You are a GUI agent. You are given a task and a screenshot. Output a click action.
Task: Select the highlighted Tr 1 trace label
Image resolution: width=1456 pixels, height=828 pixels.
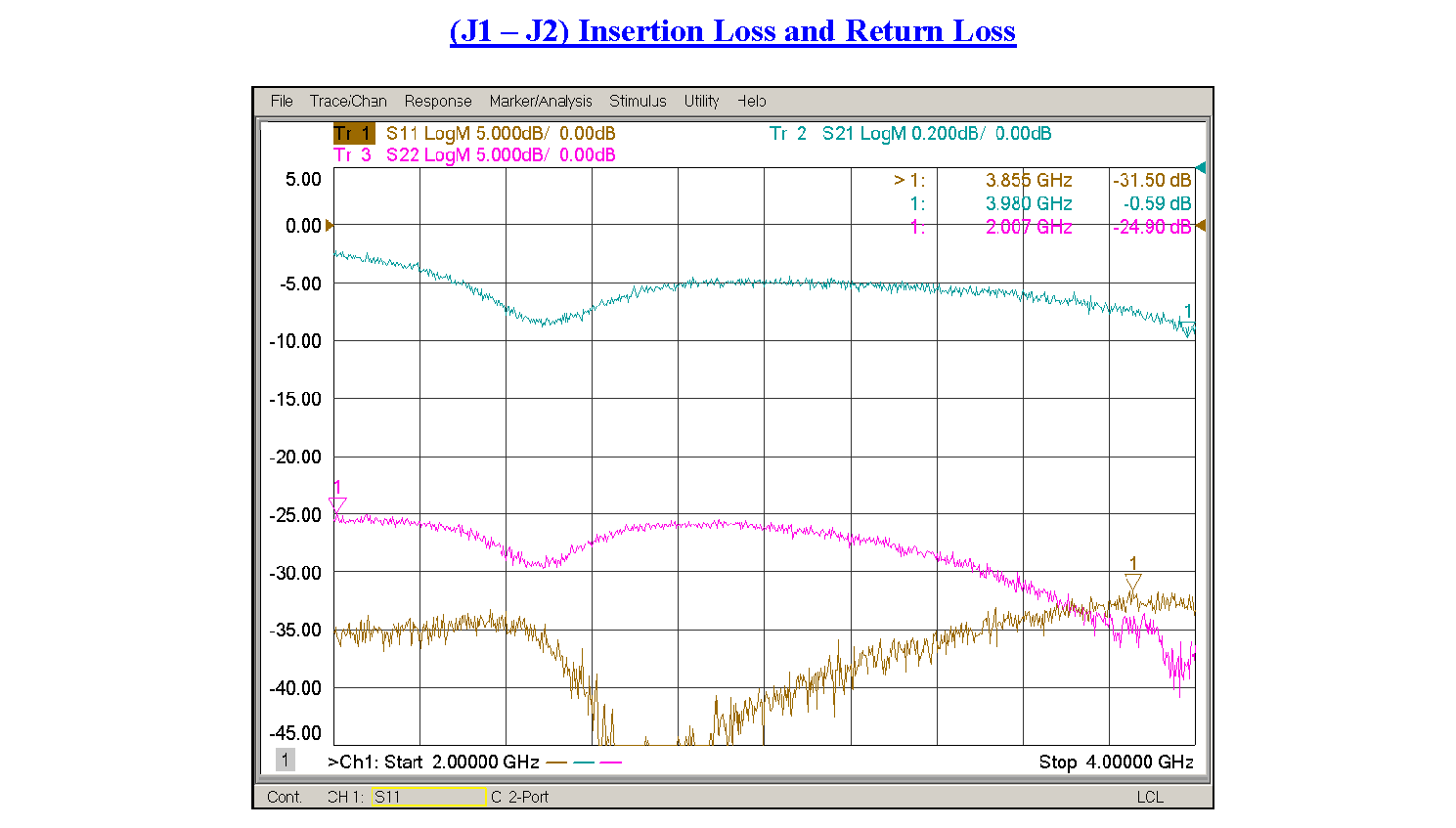[x=353, y=134]
